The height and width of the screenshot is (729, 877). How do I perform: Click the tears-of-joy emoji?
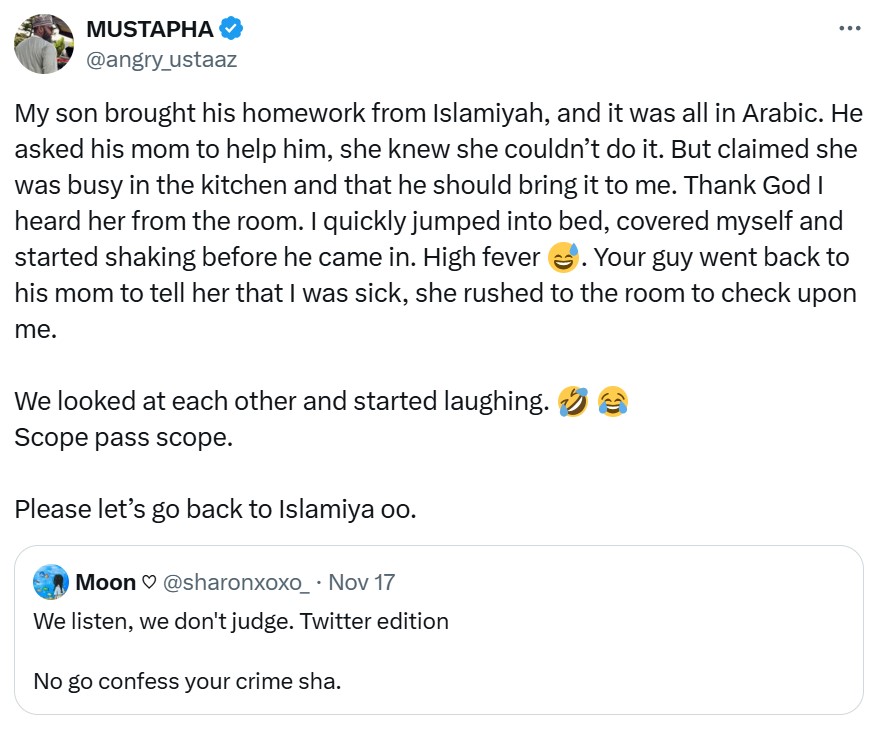[612, 402]
